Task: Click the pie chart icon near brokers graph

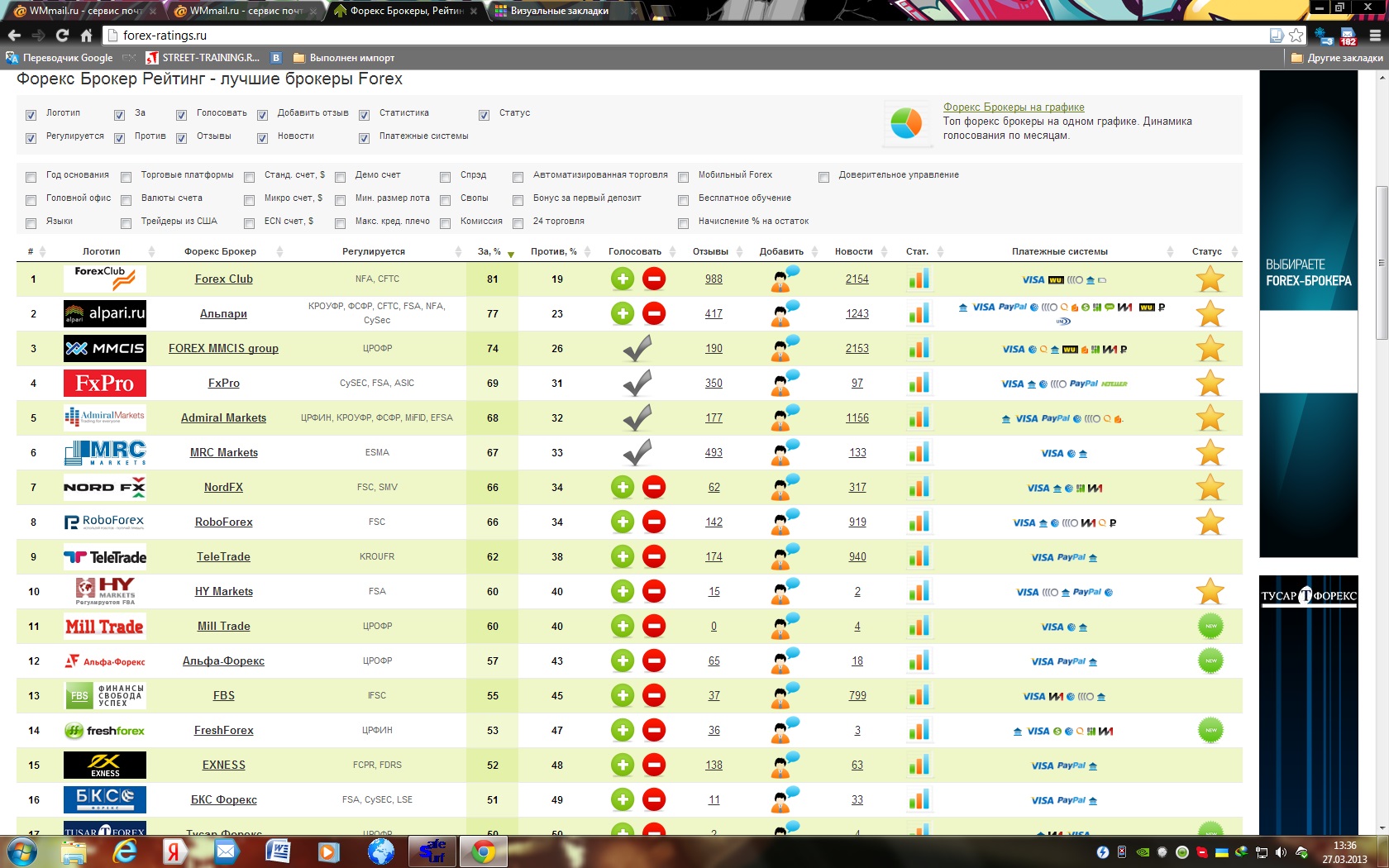Action: tap(906, 123)
